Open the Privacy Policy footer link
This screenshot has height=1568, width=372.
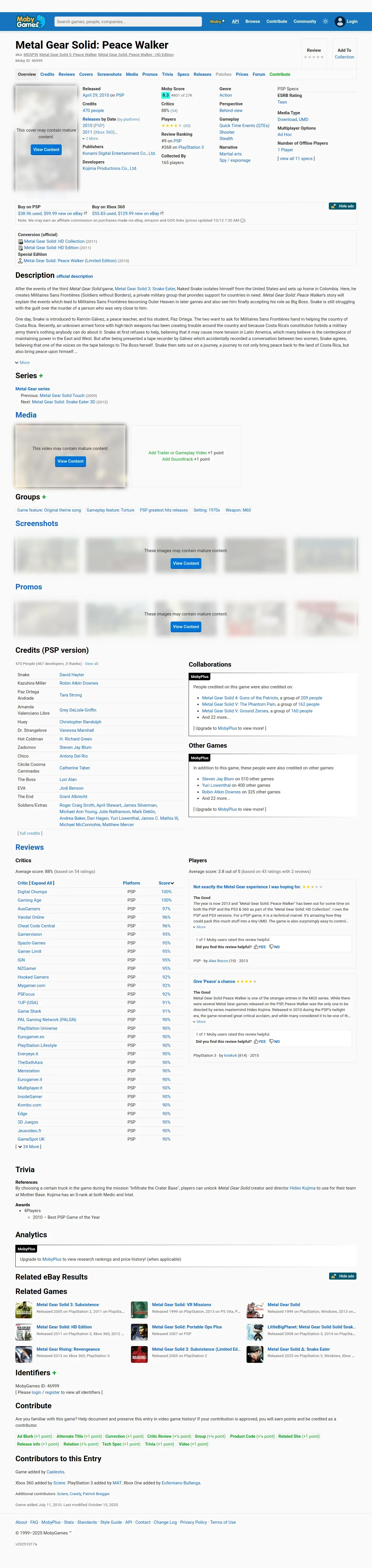pos(193,1522)
